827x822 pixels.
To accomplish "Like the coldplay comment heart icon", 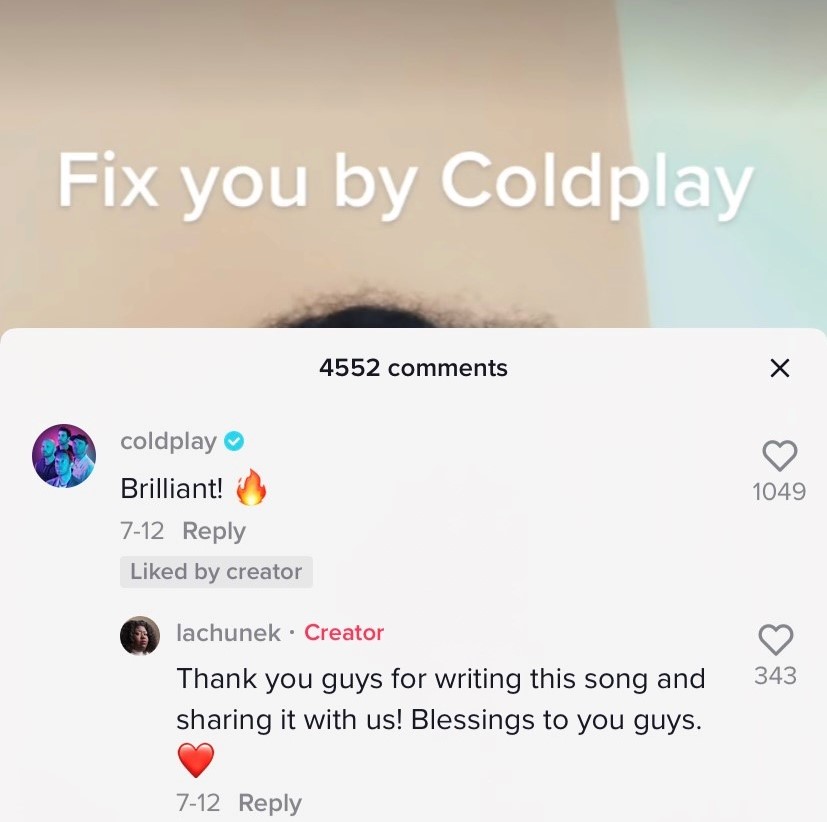I will pyautogui.click(x=780, y=455).
